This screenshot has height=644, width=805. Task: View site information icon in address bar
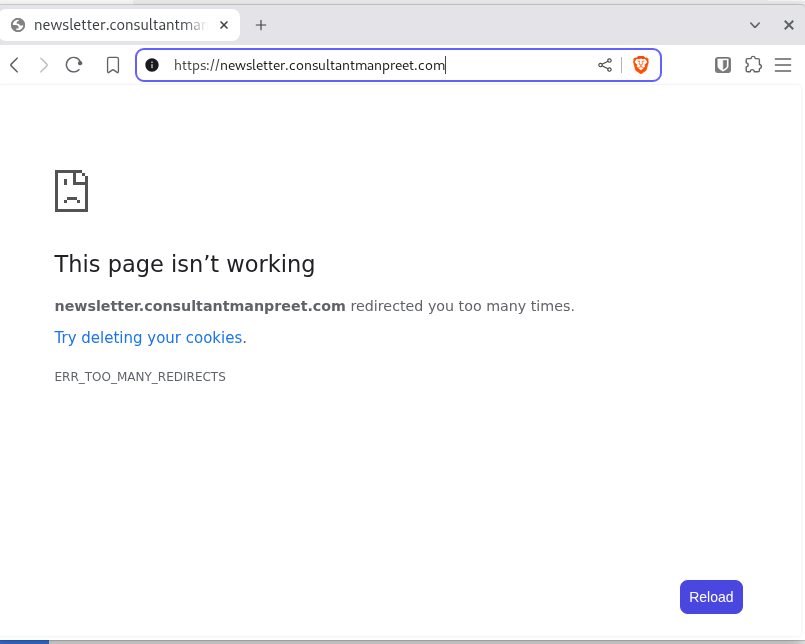(x=152, y=65)
